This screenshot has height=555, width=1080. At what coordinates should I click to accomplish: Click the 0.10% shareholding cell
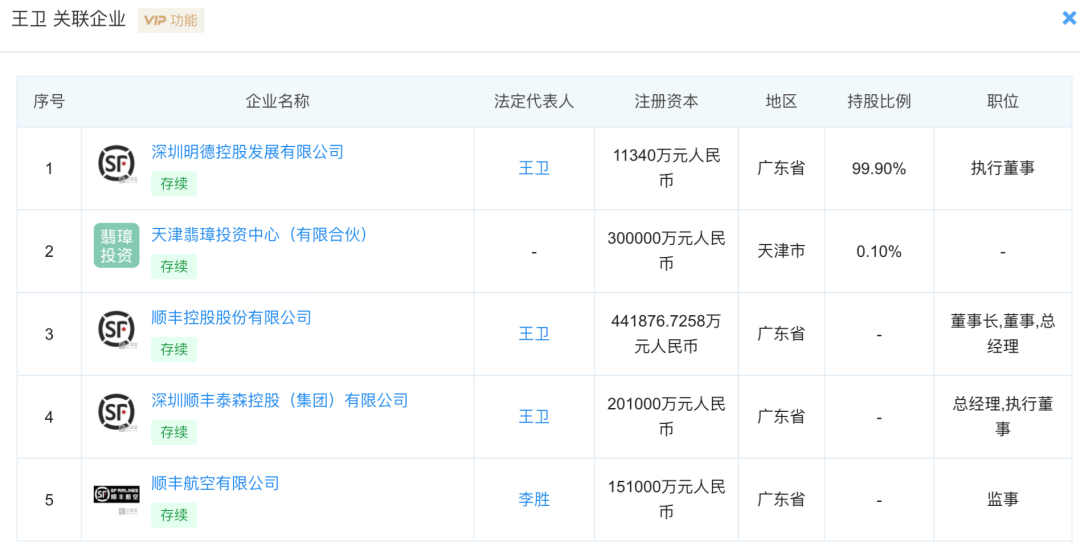[x=879, y=251]
